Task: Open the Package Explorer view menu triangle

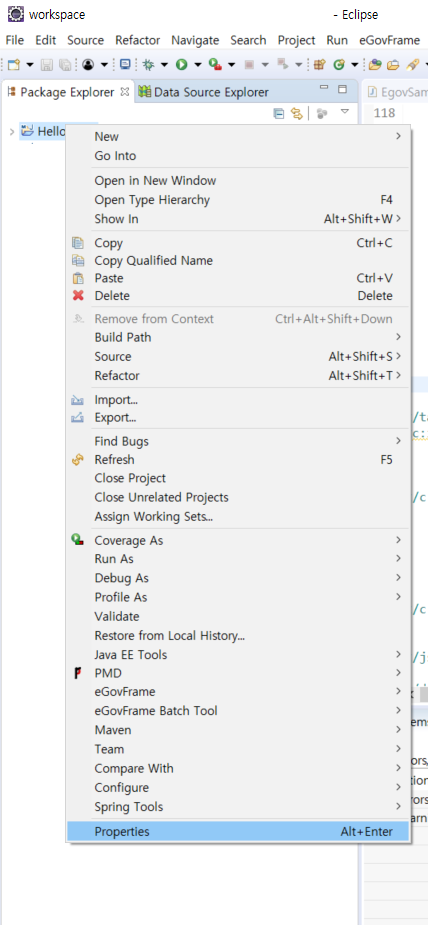Action: [345, 113]
